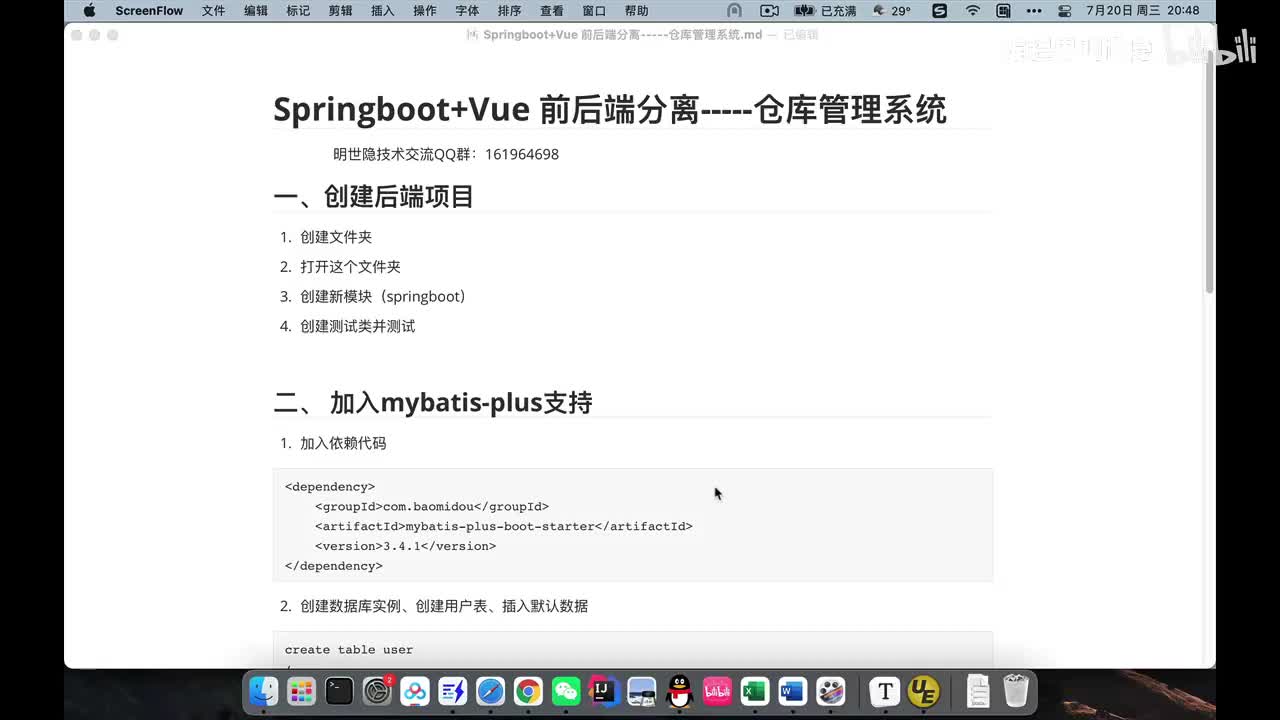Click list item 创建文件夹
The image size is (1280, 720).
coord(336,237)
